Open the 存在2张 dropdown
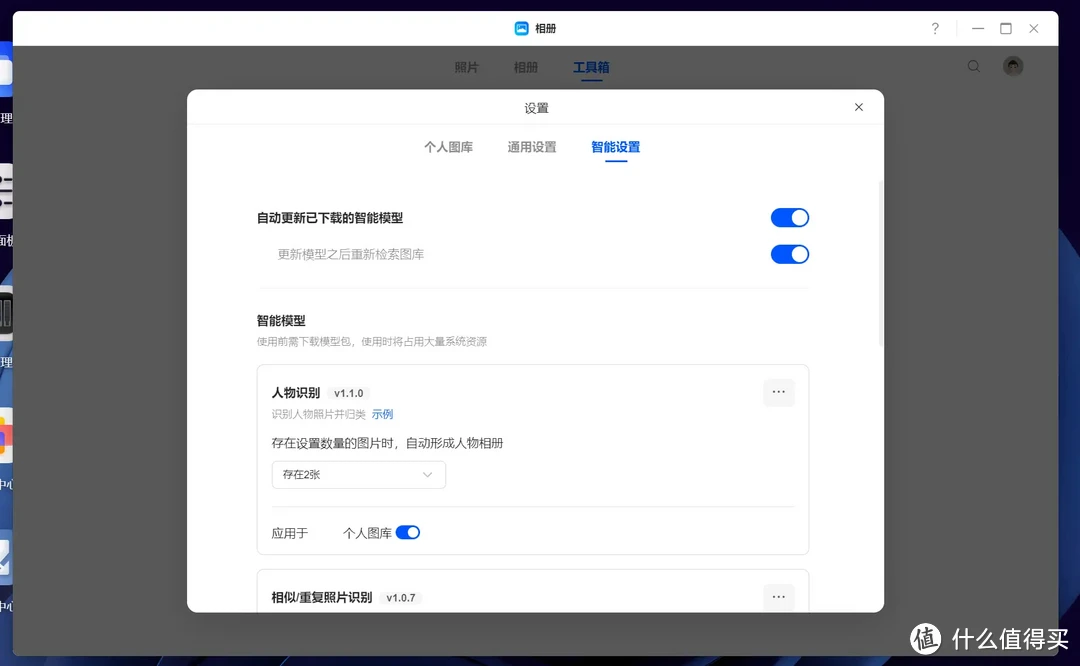 click(x=358, y=474)
